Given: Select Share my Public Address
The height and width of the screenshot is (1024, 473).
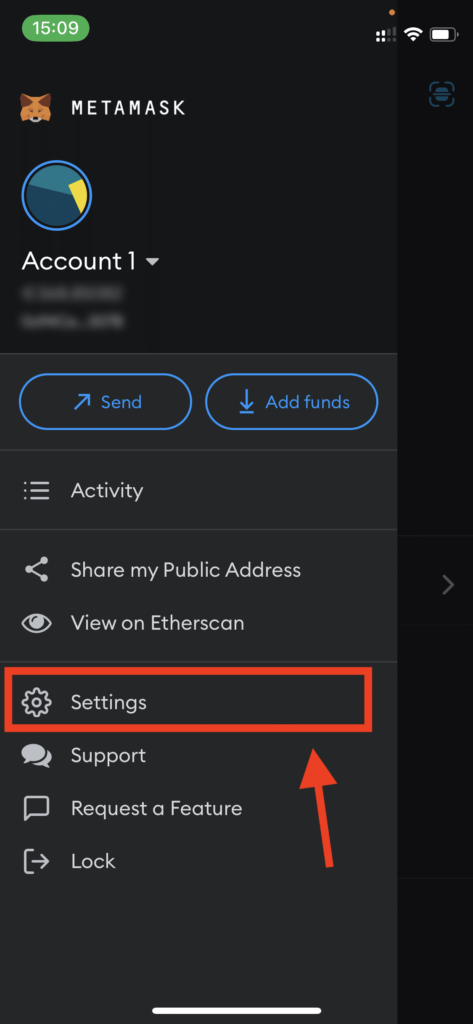Looking at the screenshot, I should [x=199, y=569].
